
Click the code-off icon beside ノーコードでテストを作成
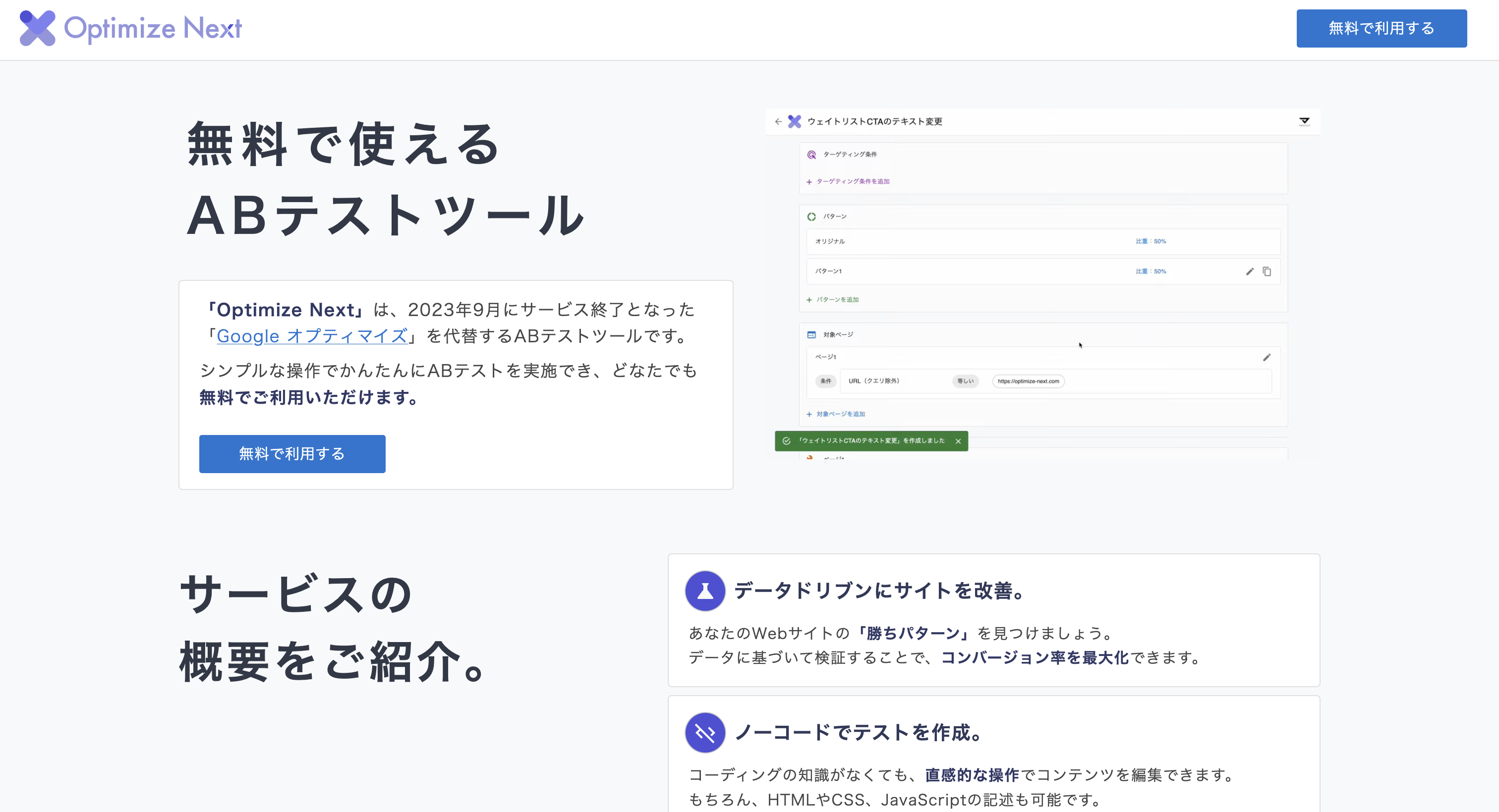point(705,733)
